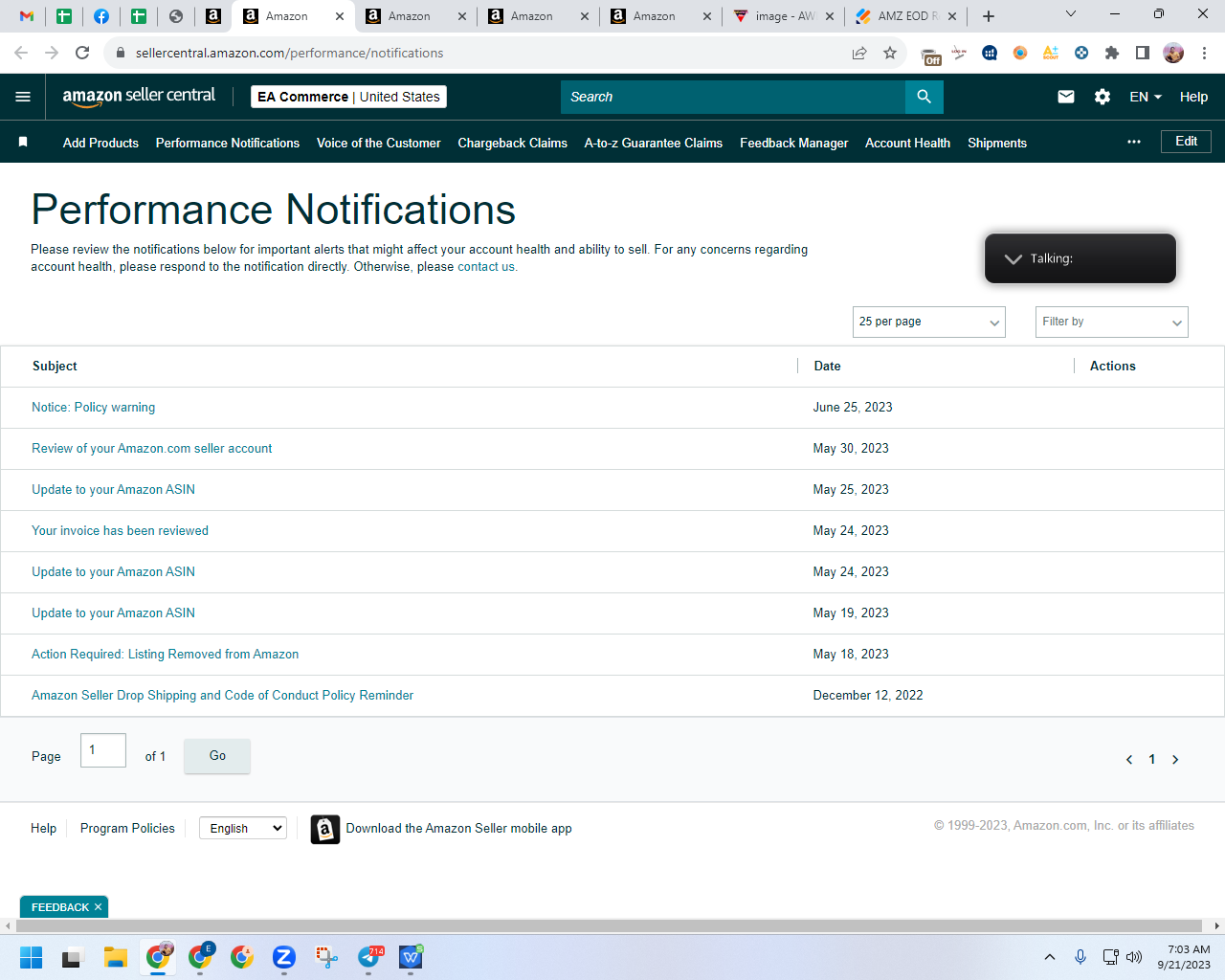1225x980 pixels.
Task: Open Your invoice has been reviewed notification
Action: click(x=120, y=531)
